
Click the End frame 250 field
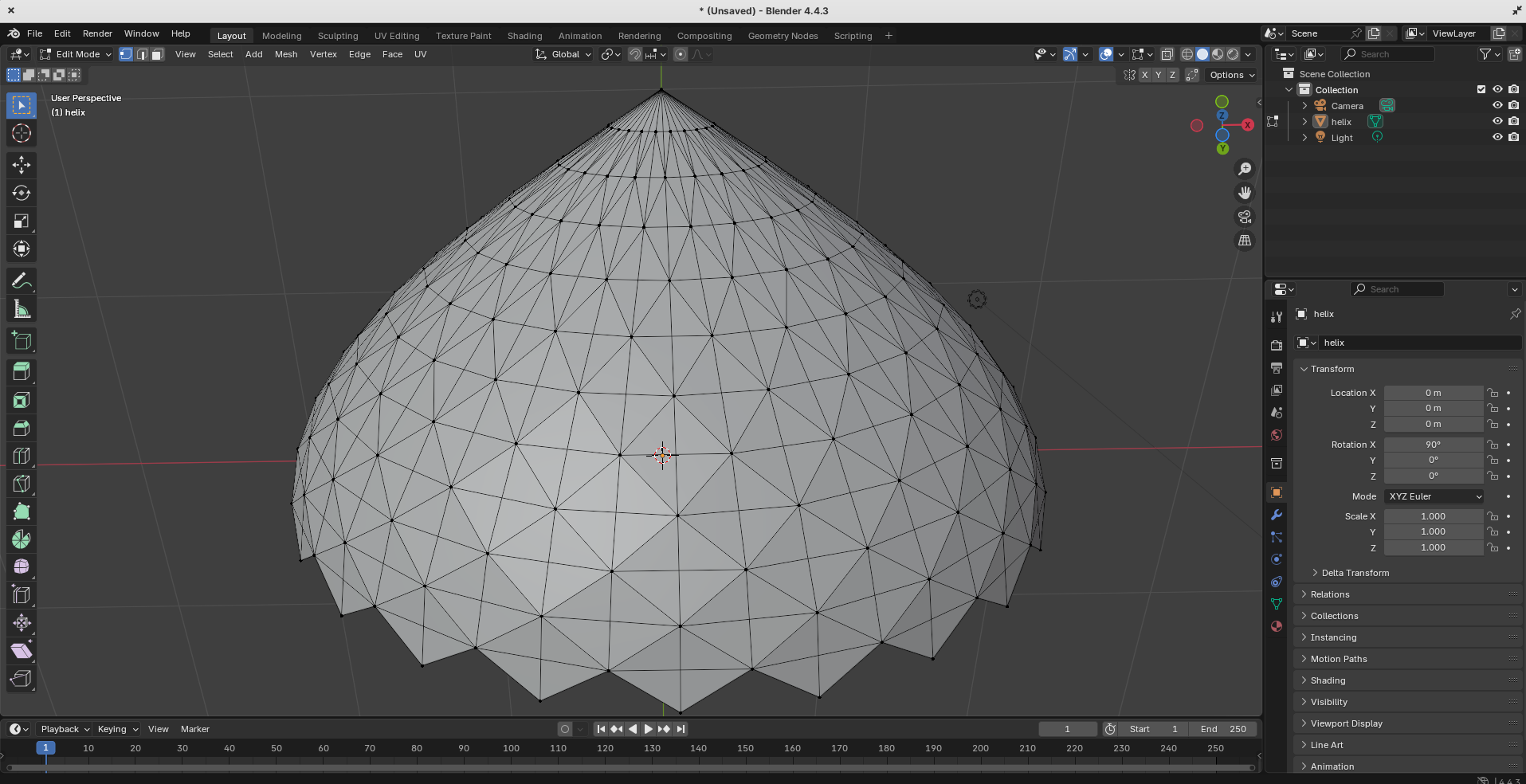(1223, 729)
